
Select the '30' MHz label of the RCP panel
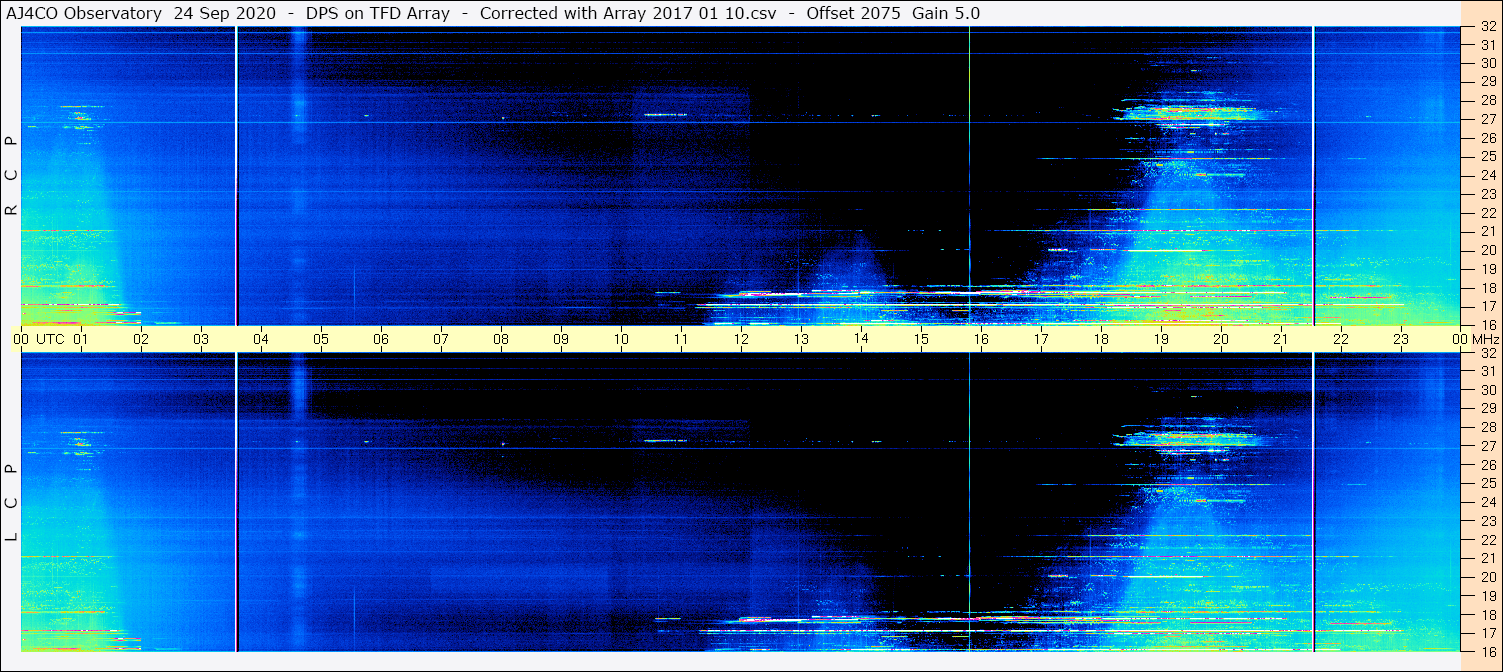[1488, 63]
